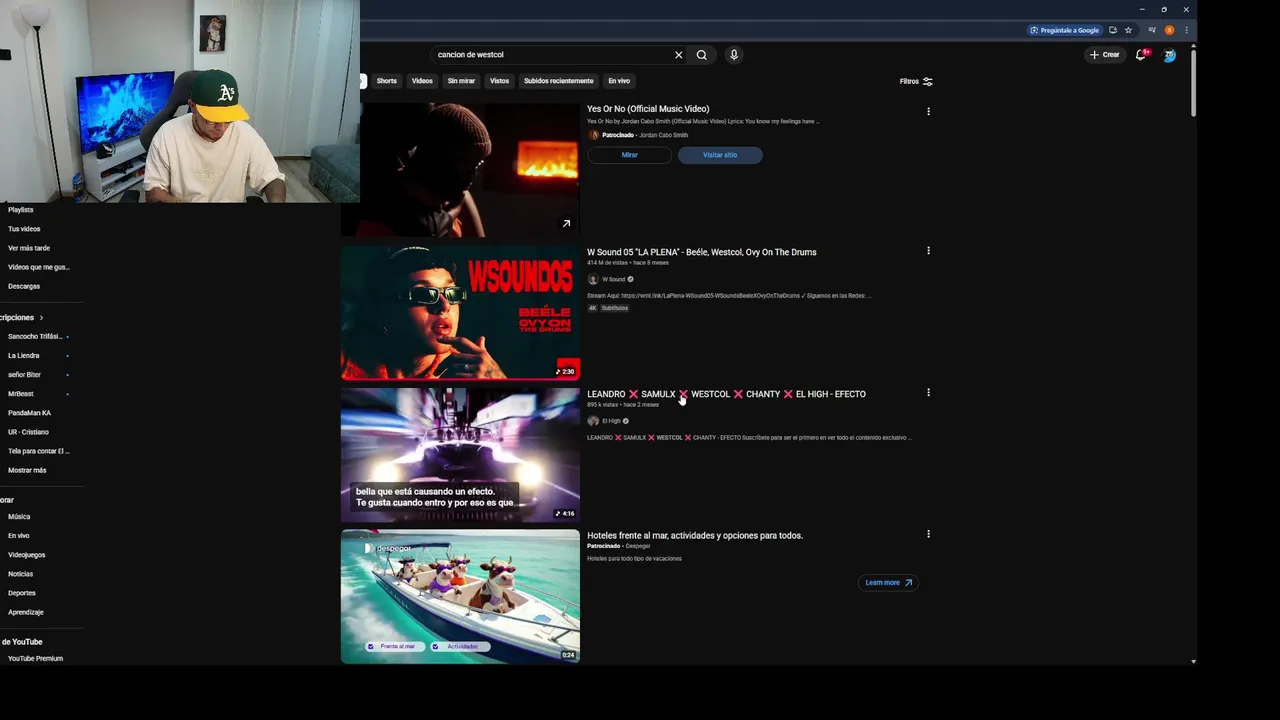This screenshot has width=1280, height=720.
Task: Open options menu for EFECTO video
Action: (928, 393)
